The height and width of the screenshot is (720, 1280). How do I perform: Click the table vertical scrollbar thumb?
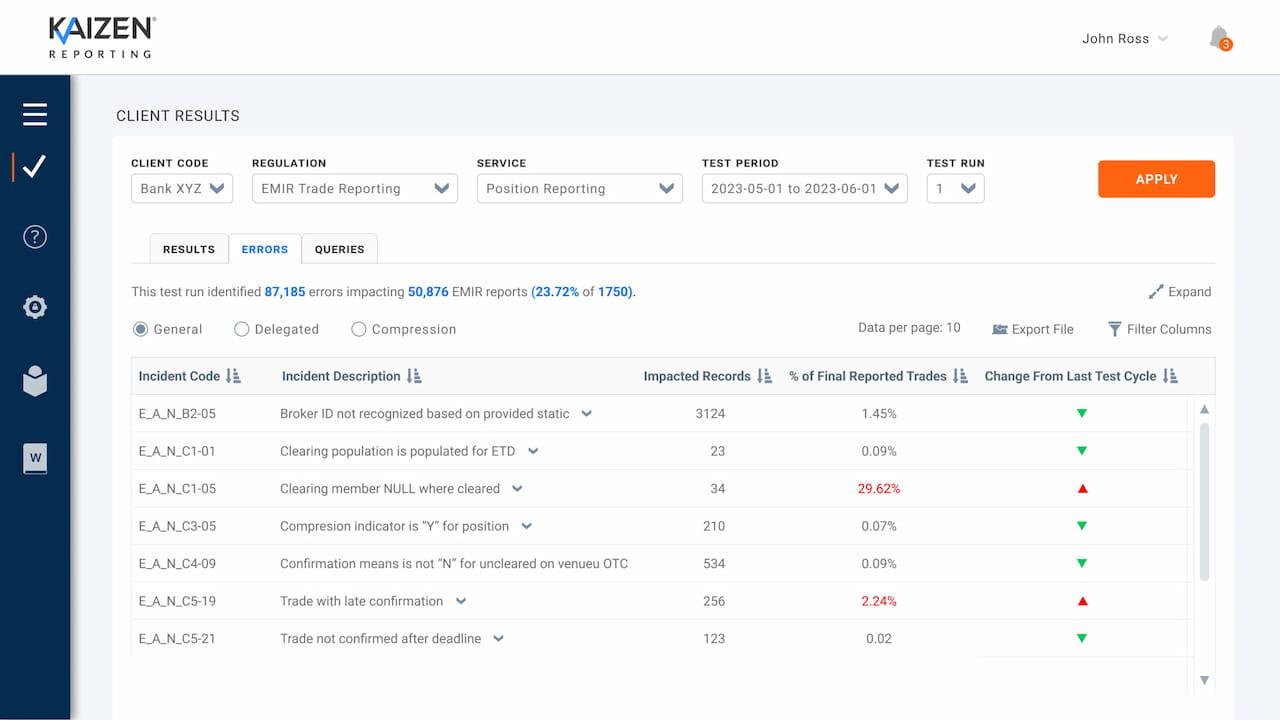[1204, 501]
